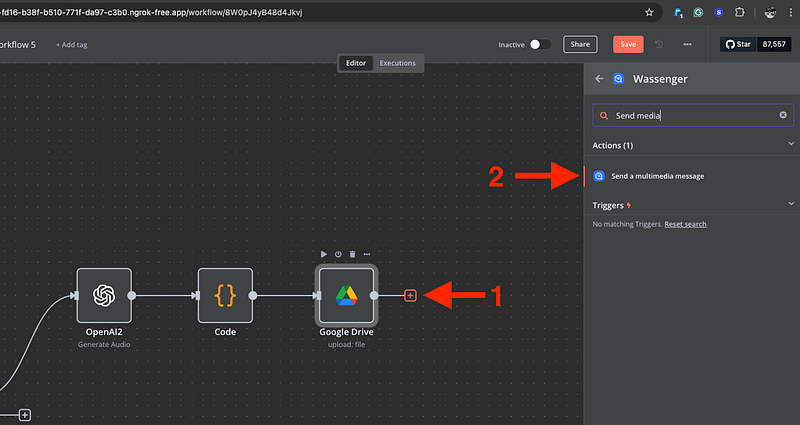The width and height of the screenshot is (800, 425).
Task: Delete Google Drive node with trash icon
Action: [353, 254]
